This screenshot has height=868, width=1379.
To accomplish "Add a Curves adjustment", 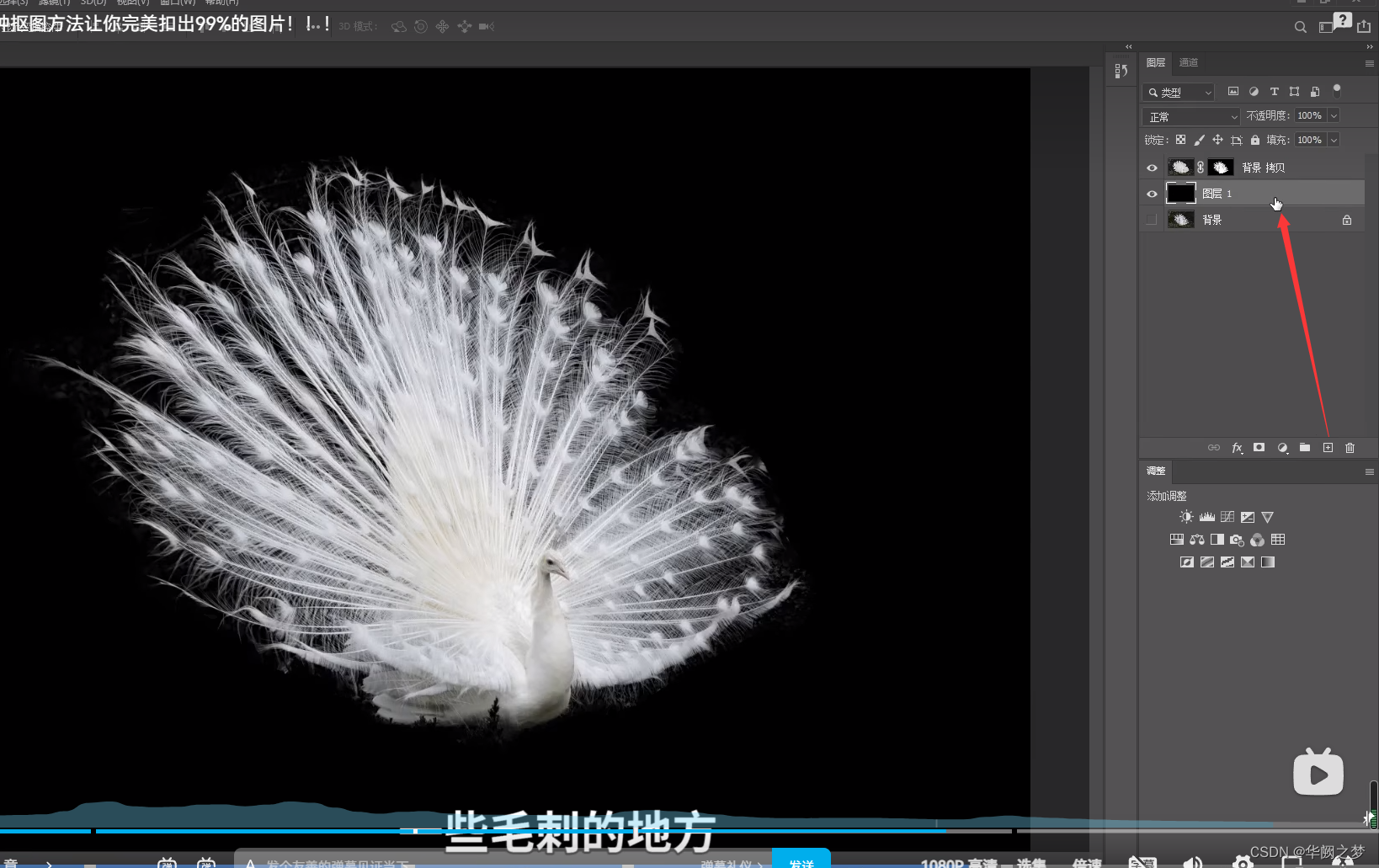I will point(1227,517).
